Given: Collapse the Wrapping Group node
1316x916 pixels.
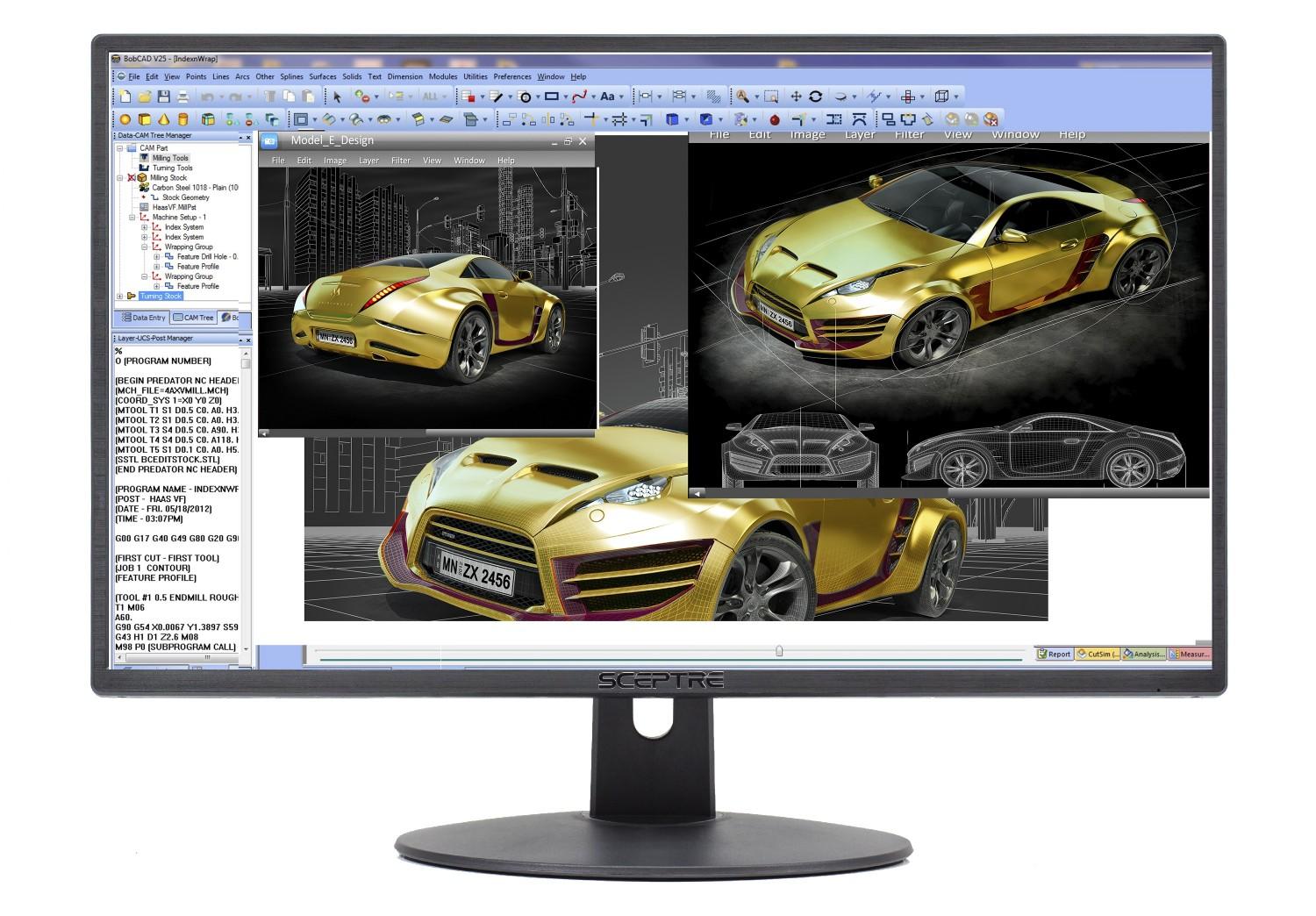Looking at the screenshot, I should pyautogui.click(x=145, y=247).
